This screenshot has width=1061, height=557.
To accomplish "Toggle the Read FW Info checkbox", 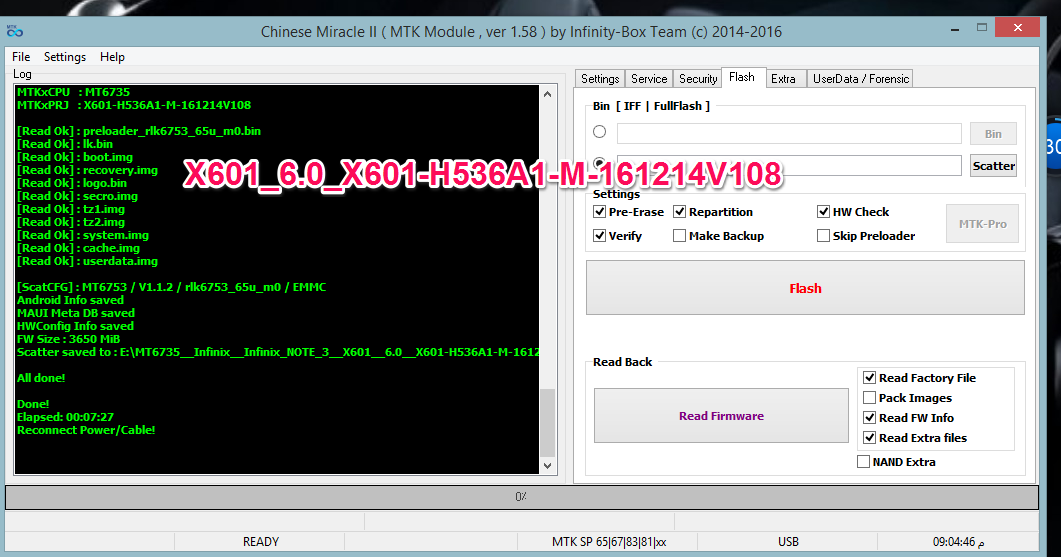I will (870, 418).
